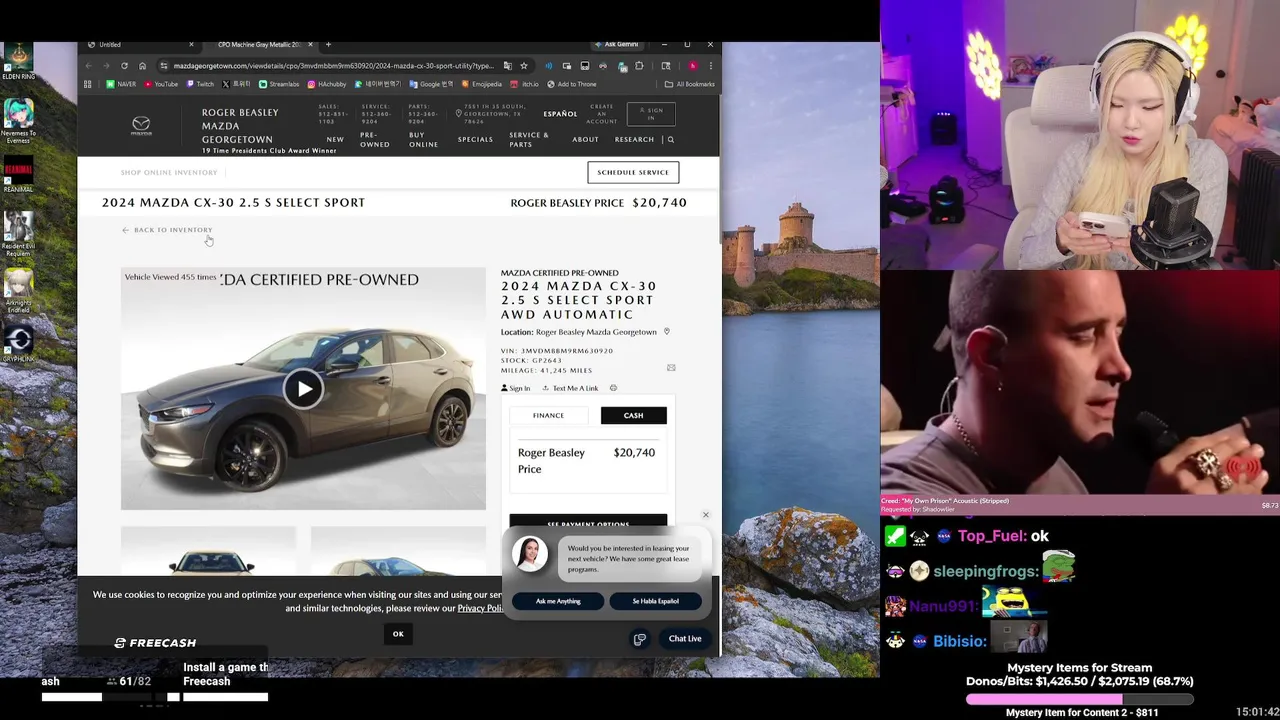Open the Neverness To Everness desktop icon

coord(18,120)
